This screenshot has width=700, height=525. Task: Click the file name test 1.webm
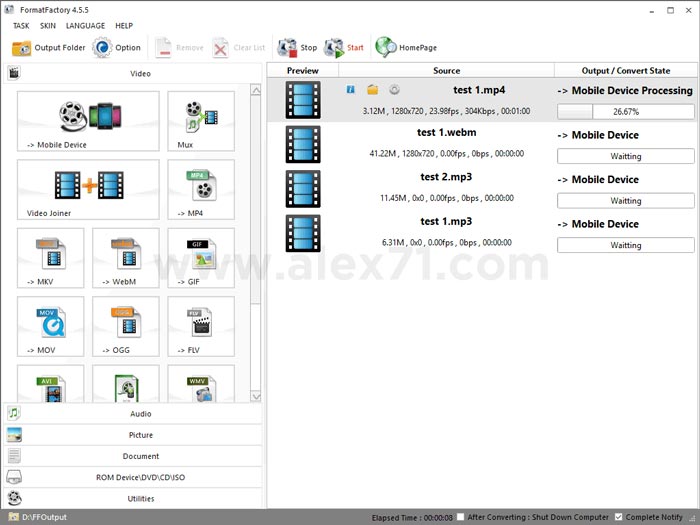tap(446, 133)
